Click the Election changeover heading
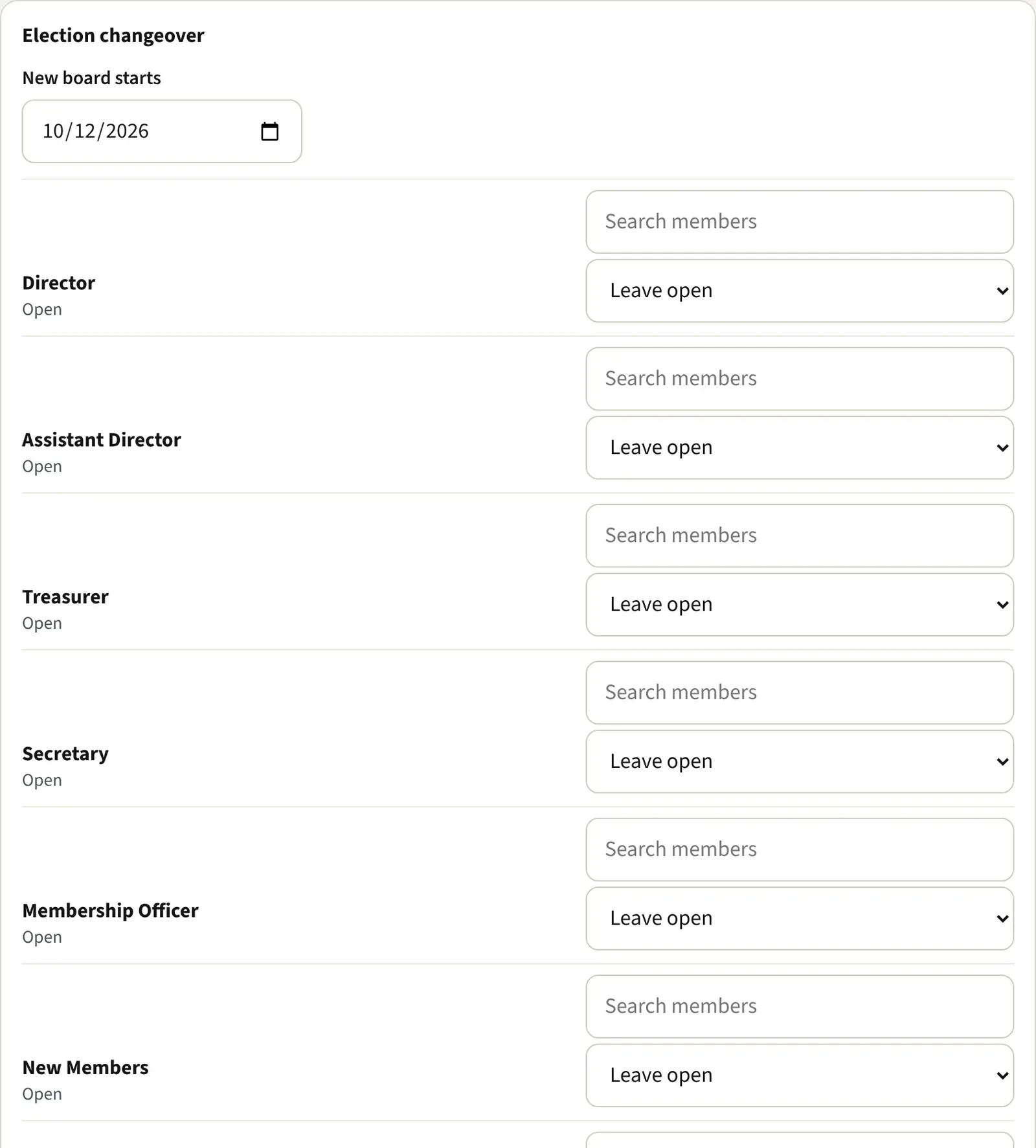Image resolution: width=1036 pixels, height=1148 pixels. coord(113,36)
